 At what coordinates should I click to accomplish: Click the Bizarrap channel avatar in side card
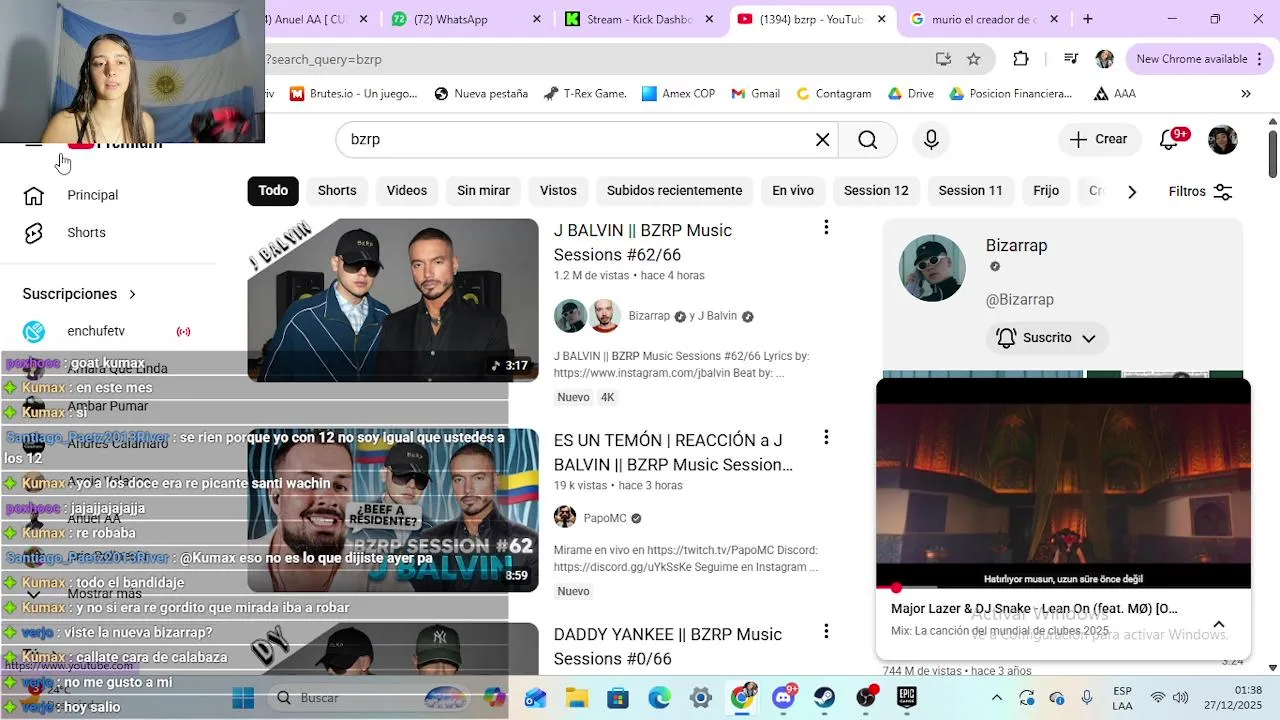pyautogui.click(x=932, y=268)
